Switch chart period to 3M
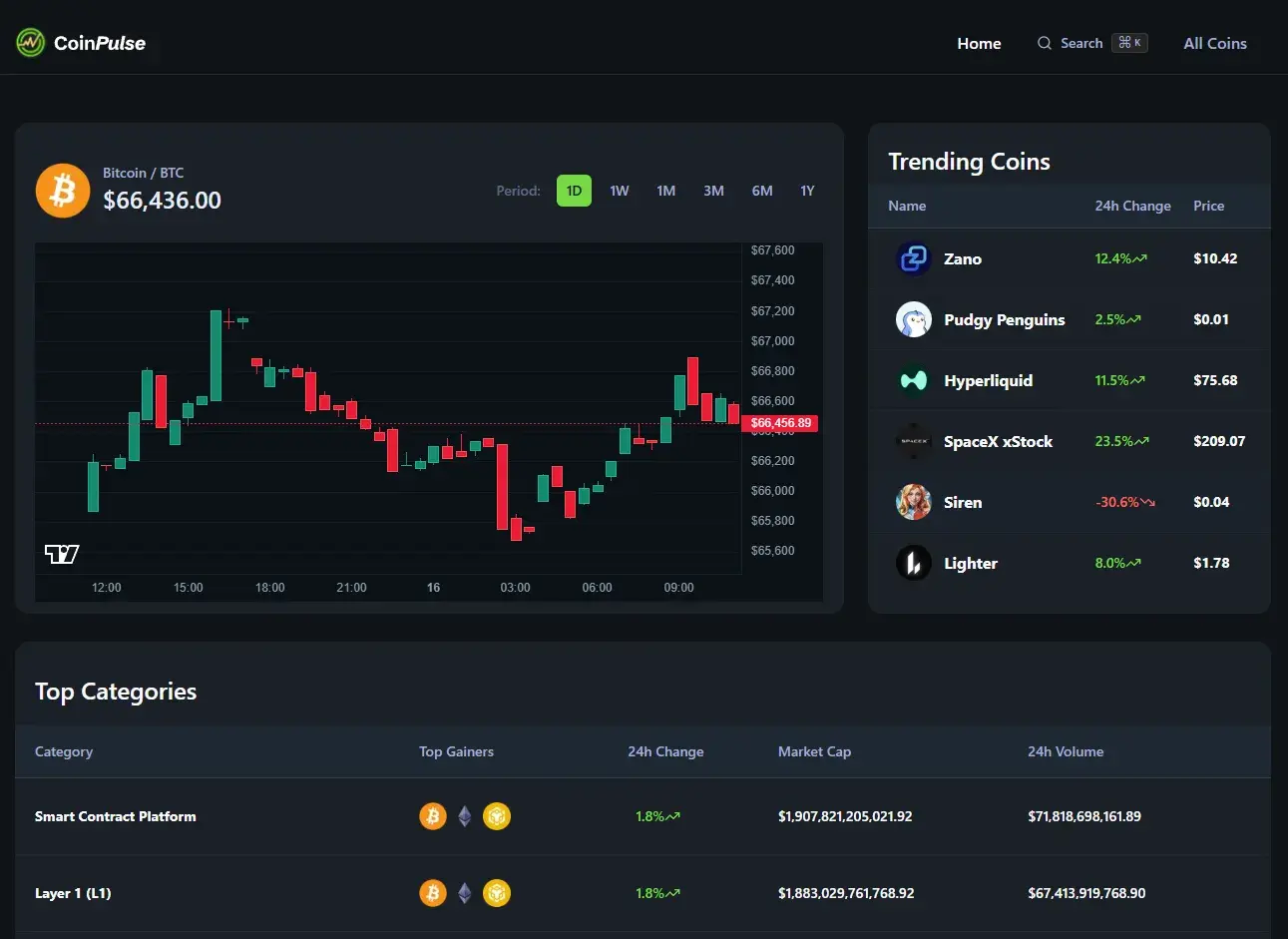This screenshot has height=939, width=1288. coord(713,191)
